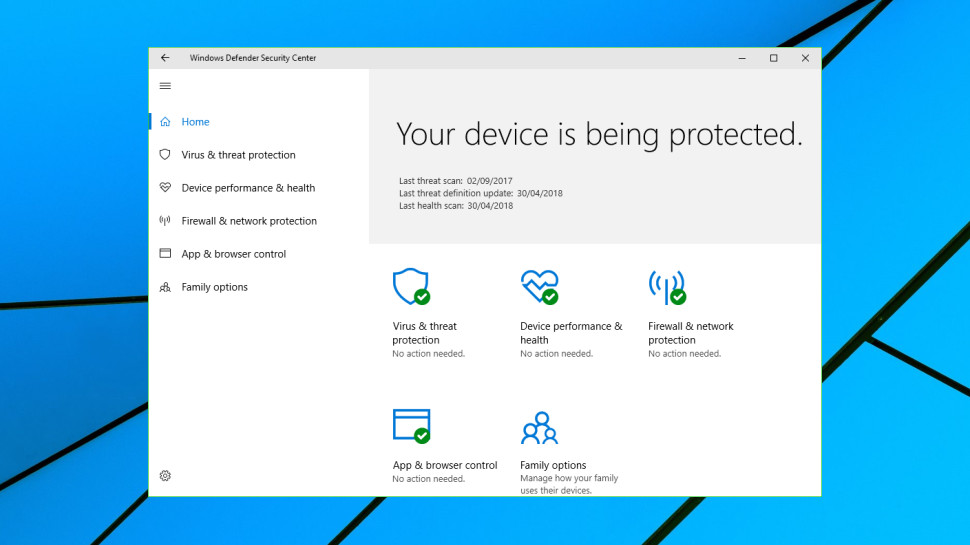The image size is (970, 545).
Task: Click the family people icon in sidebar
Action: (165, 287)
